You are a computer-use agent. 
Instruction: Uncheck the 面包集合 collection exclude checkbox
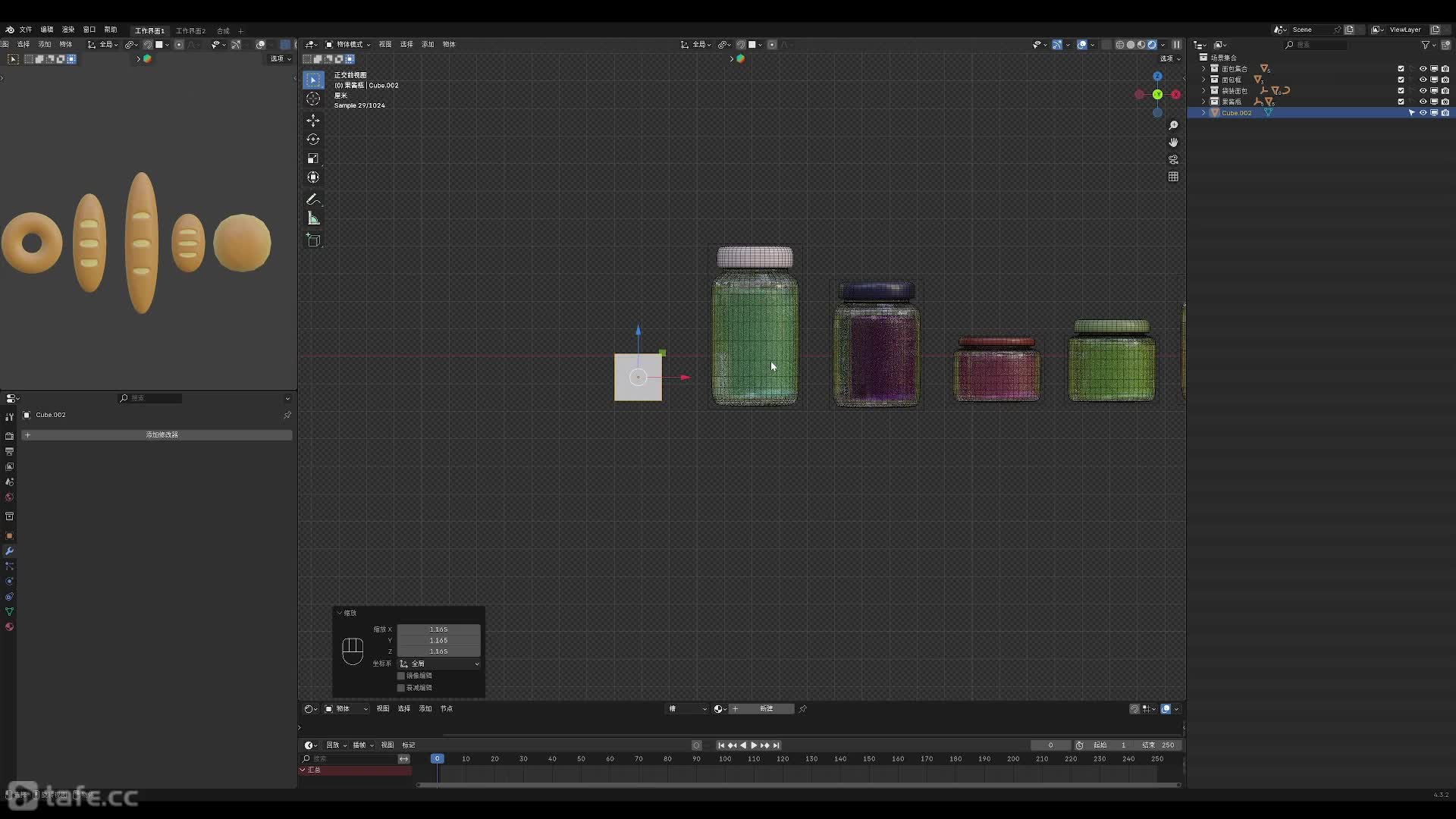pyautogui.click(x=1401, y=69)
